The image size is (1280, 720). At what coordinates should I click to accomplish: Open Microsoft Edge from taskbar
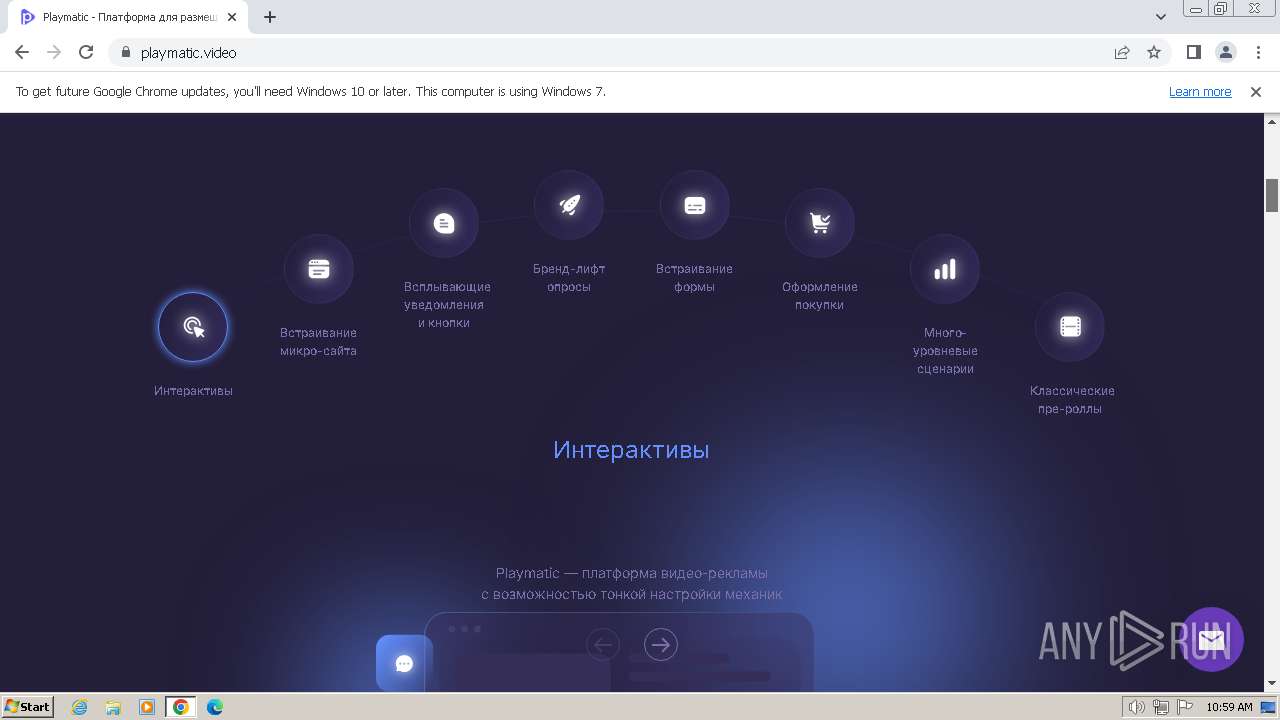point(215,707)
